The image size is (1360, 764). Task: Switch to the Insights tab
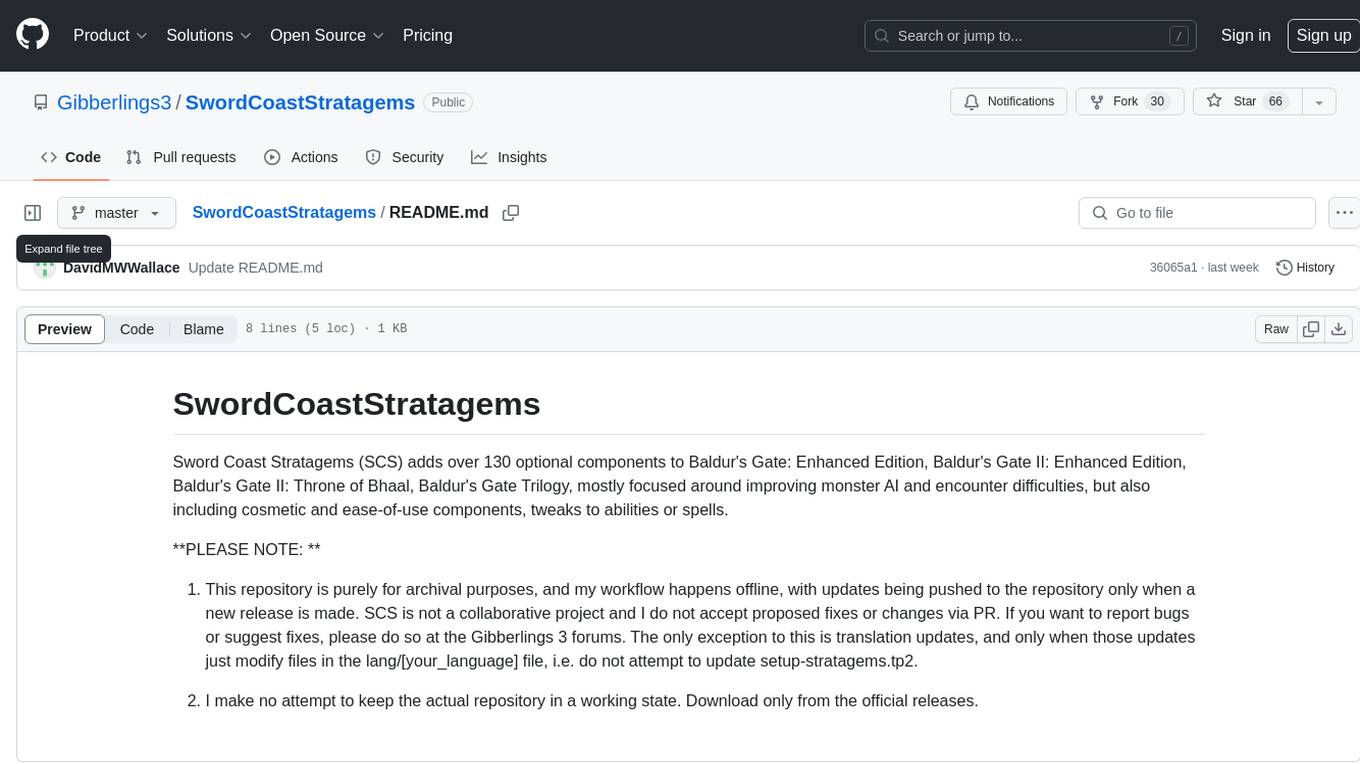(x=509, y=157)
